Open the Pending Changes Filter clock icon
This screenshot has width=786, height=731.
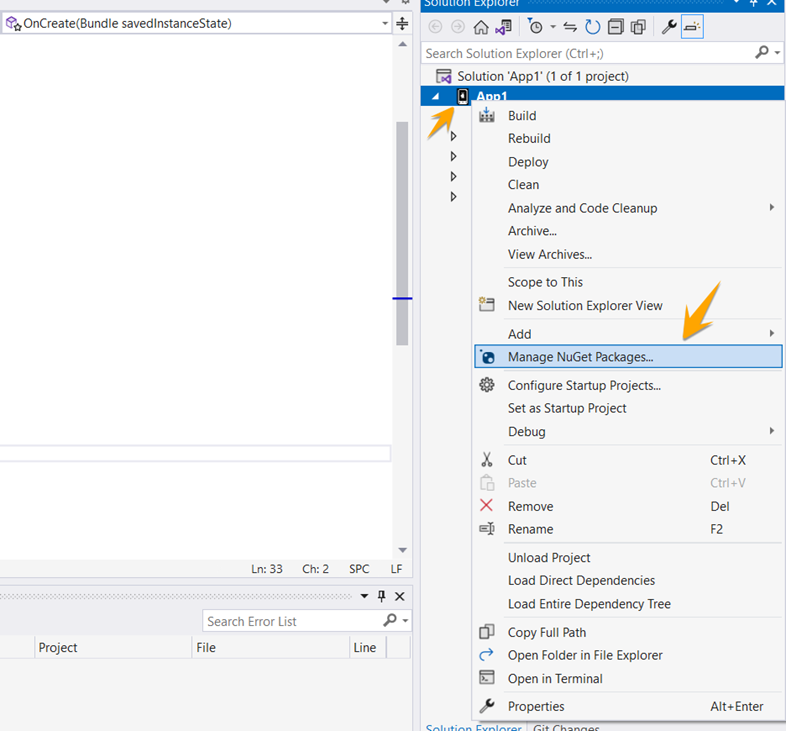[535, 27]
